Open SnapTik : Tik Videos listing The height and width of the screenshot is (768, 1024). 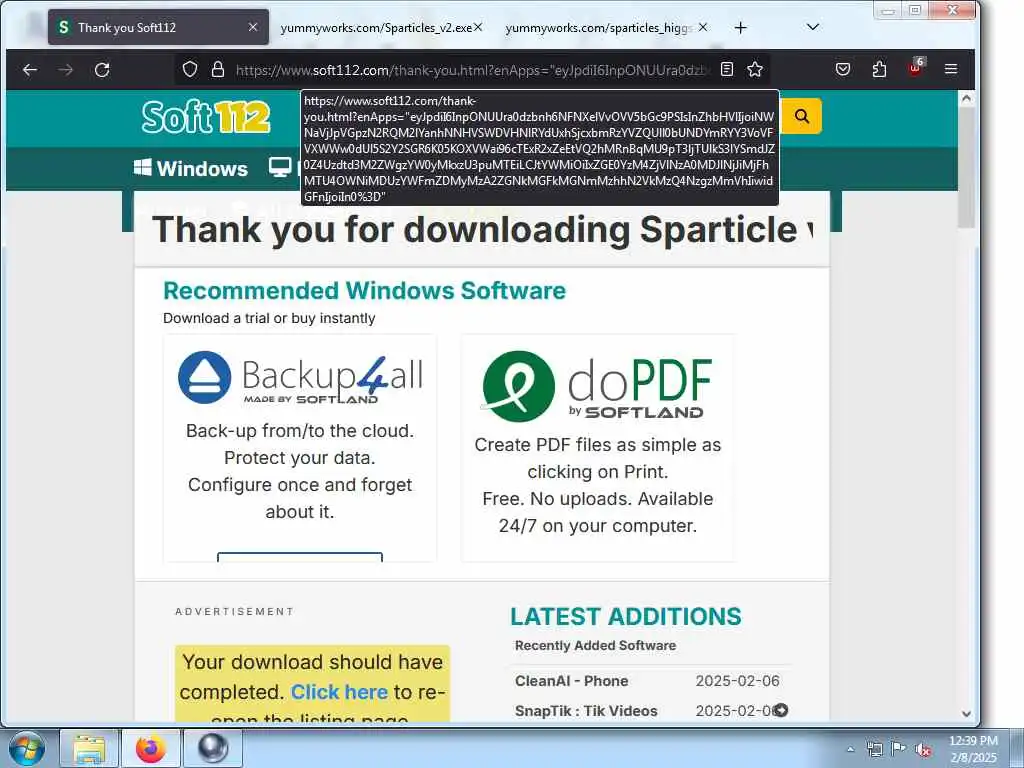click(x=586, y=711)
